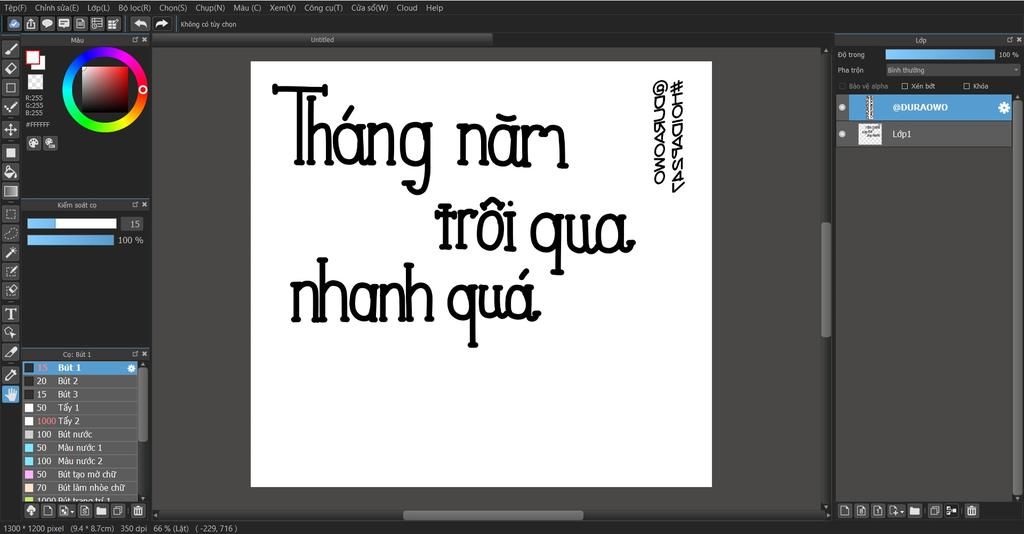Open the Tệp(F) menu
This screenshot has width=1024, height=534.
pyautogui.click(x=16, y=8)
